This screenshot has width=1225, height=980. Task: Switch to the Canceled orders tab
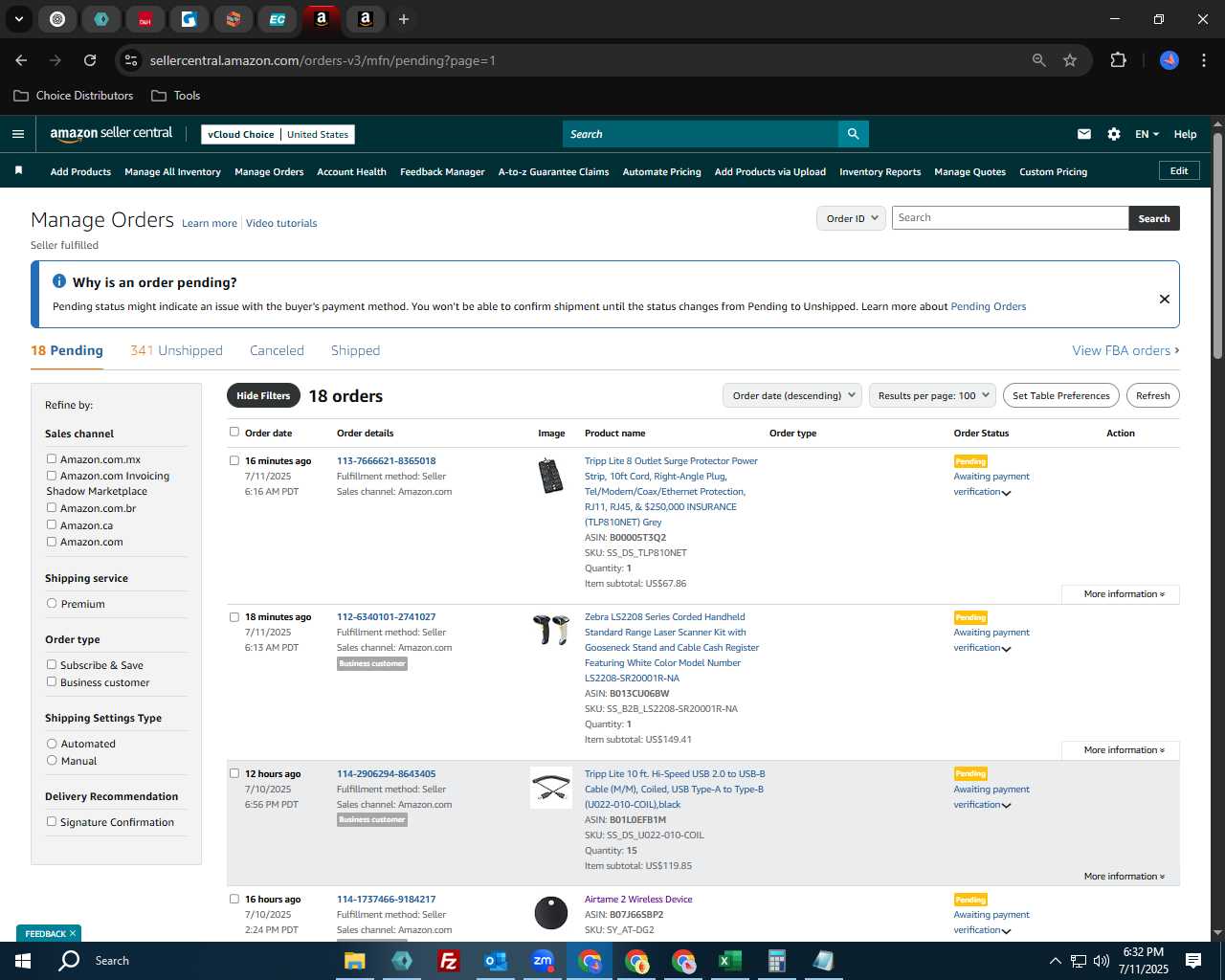point(277,350)
